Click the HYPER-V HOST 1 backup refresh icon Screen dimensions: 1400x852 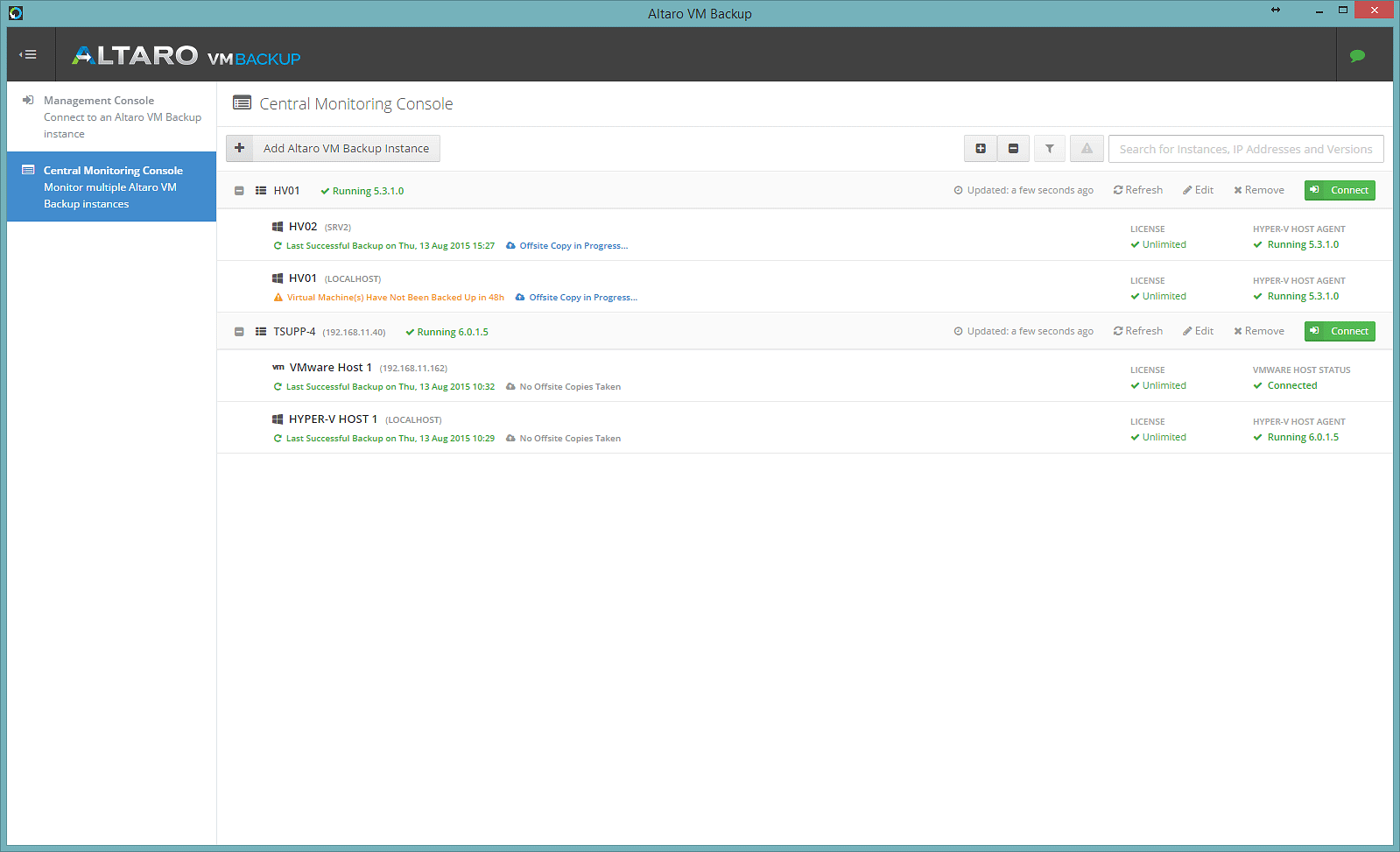(x=278, y=439)
